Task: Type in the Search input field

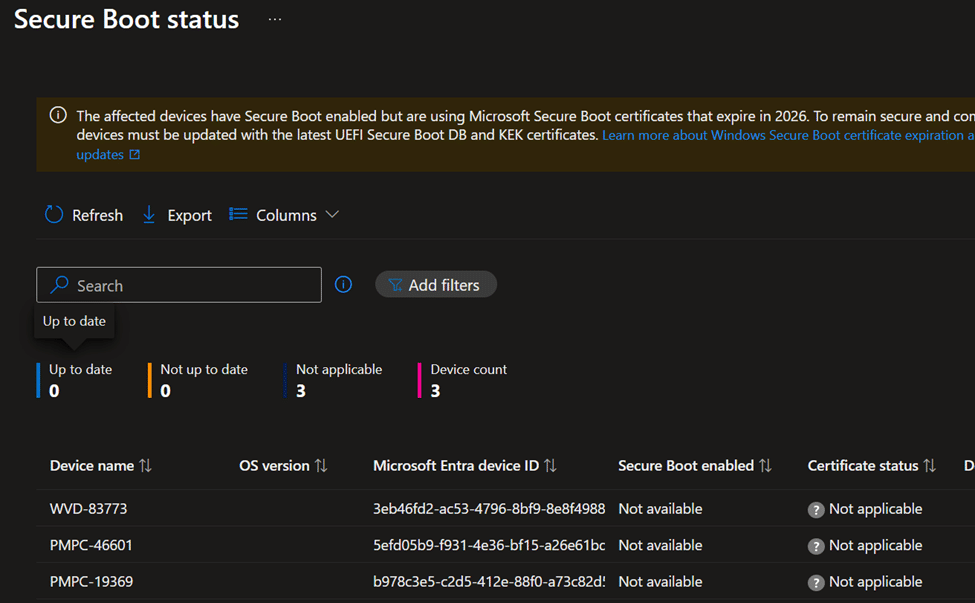Action: tap(190, 285)
